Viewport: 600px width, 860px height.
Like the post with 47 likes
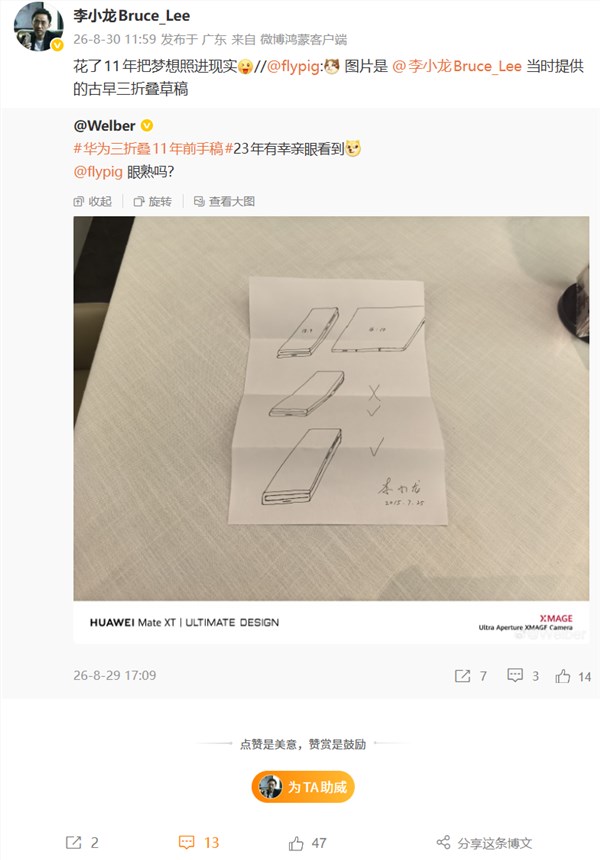click(x=296, y=842)
